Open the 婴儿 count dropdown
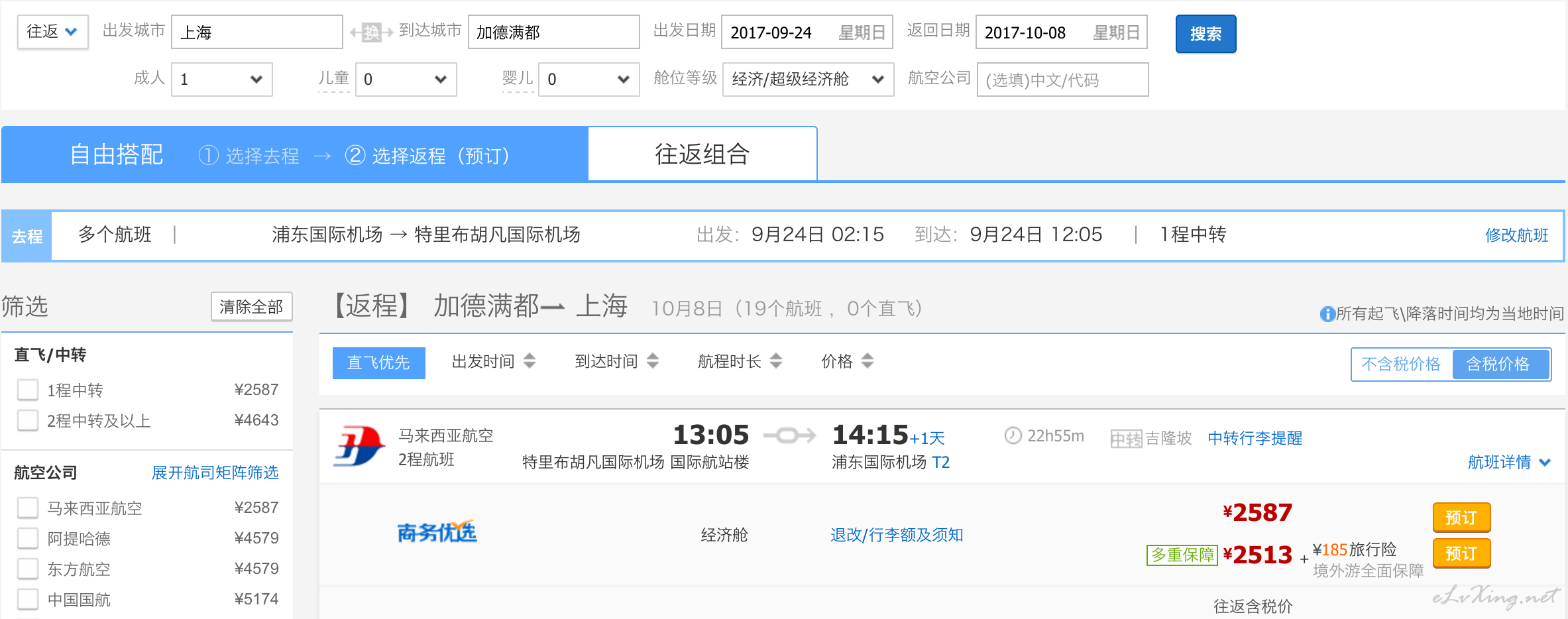 [588, 80]
